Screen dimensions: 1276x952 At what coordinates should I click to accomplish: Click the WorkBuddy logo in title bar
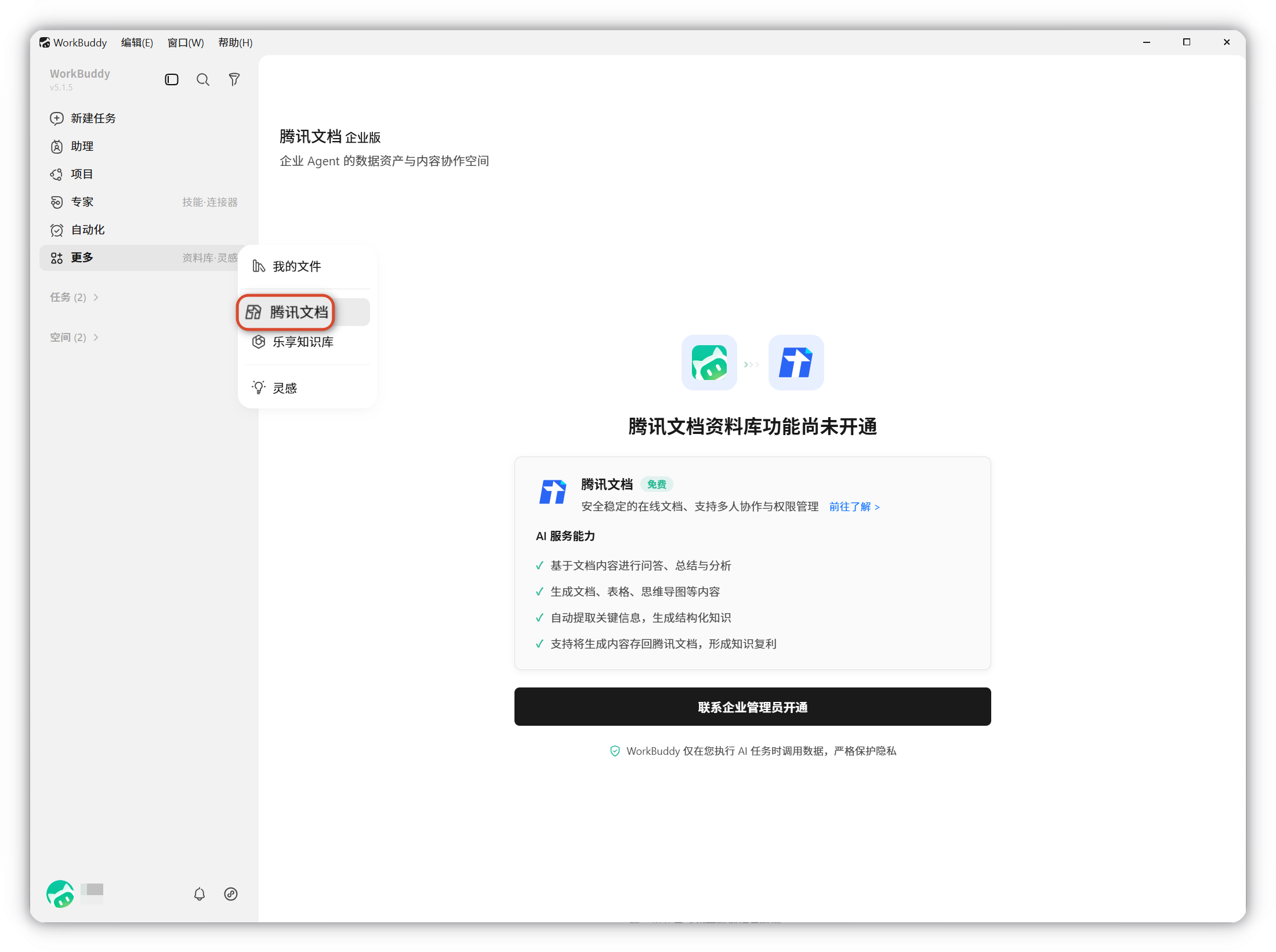click(45, 42)
